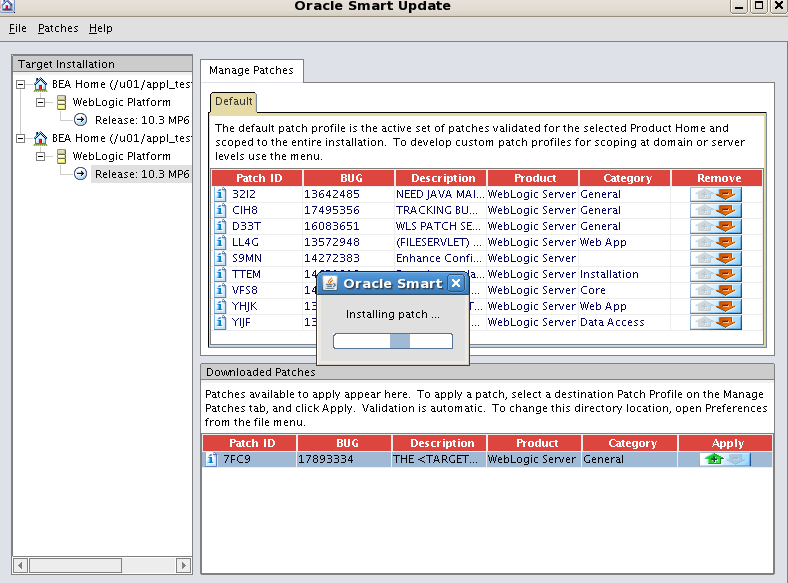Click the Installing patch progress bar
This screenshot has width=788, height=583.
click(393, 341)
